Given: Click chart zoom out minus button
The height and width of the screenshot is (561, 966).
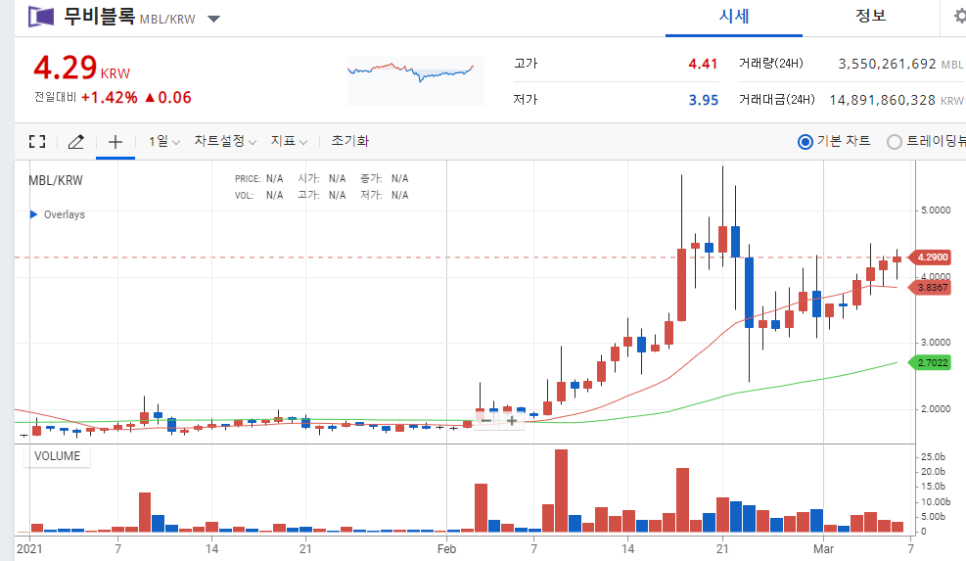Looking at the screenshot, I should click(486, 421).
